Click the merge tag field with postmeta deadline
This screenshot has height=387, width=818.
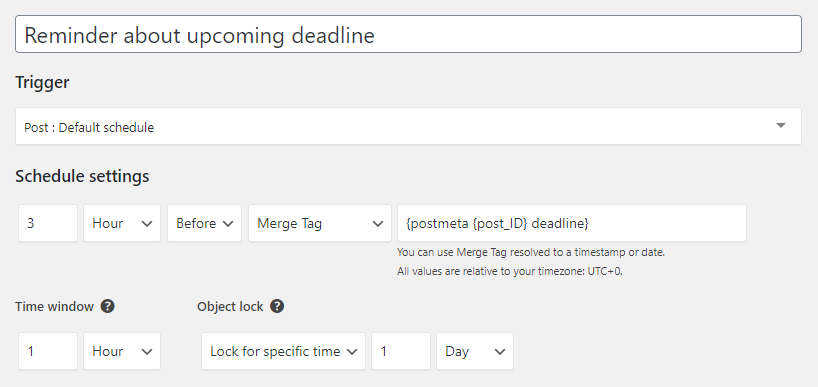(x=572, y=223)
